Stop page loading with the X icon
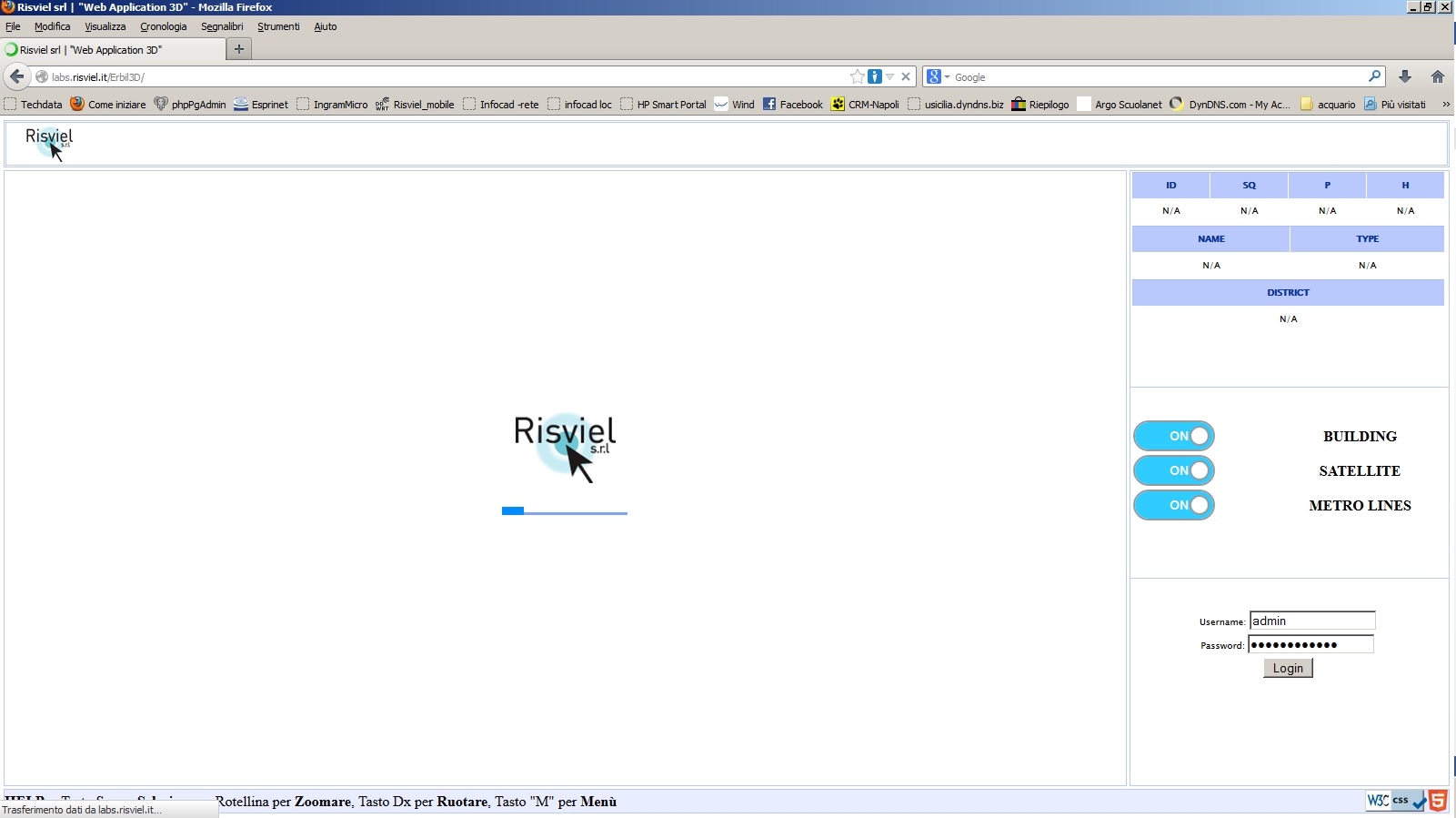The height and width of the screenshot is (818, 1456). pyautogui.click(x=906, y=76)
